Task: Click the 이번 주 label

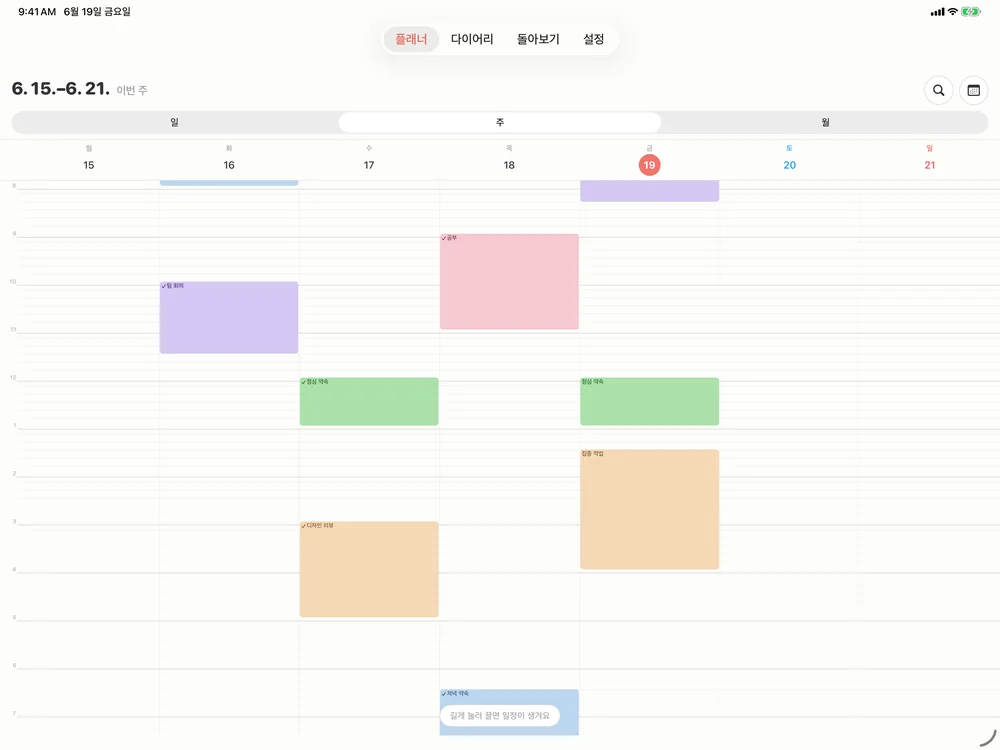Action: click(x=132, y=91)
